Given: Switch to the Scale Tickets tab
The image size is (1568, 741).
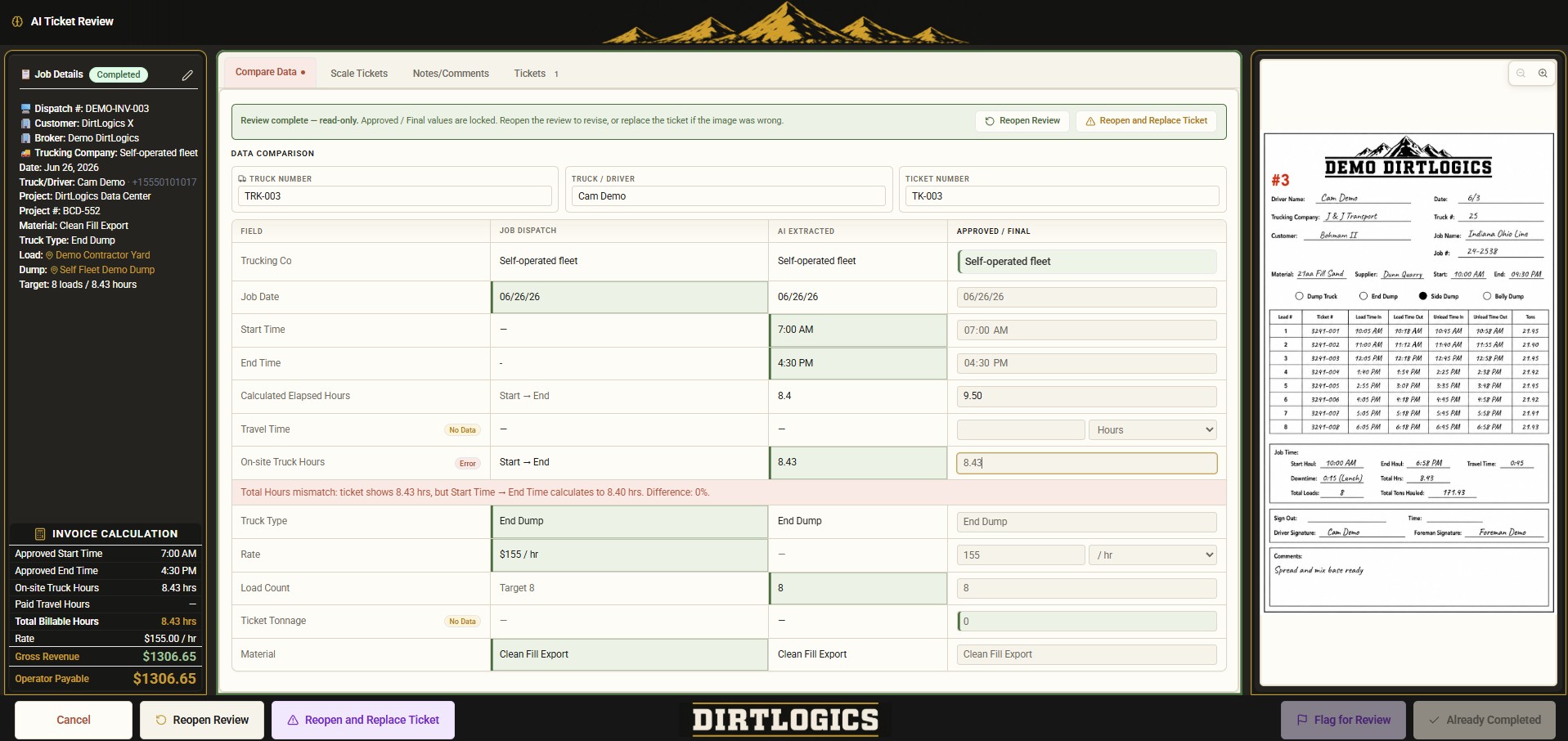Looking at the screenshot, I should pos(359,74).
